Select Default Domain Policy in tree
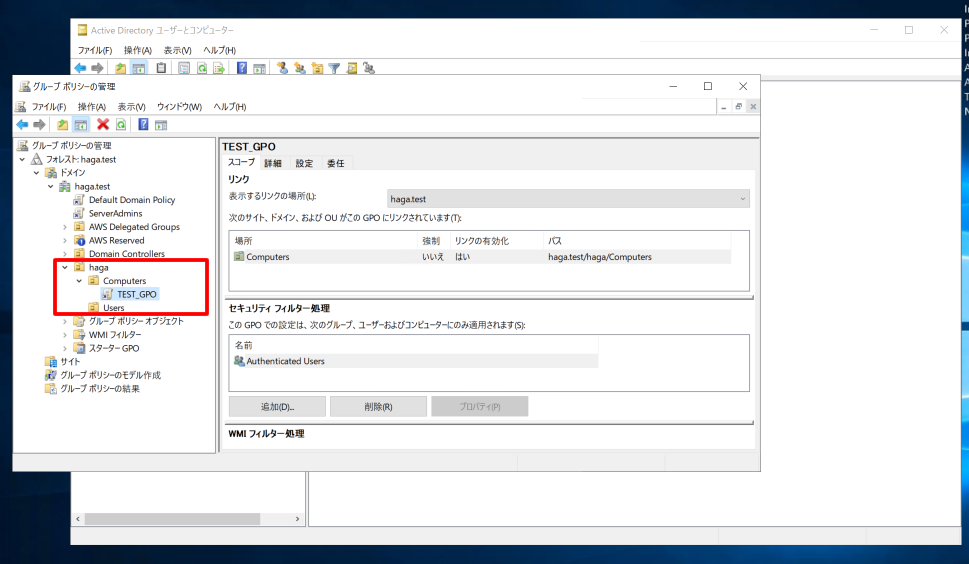This screenshot has height=564, width=969. (132, 200)
